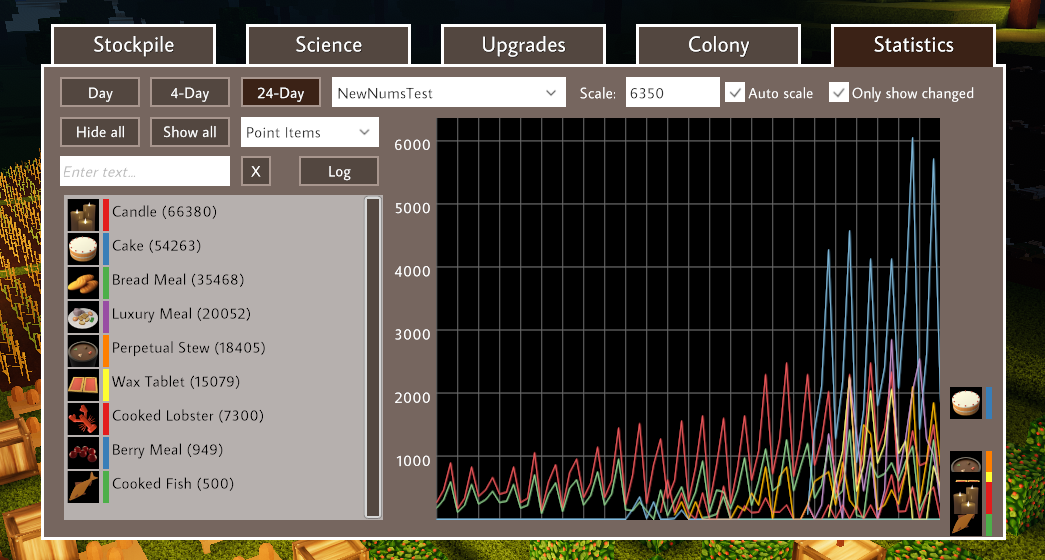Click the Luxury Meal plate icon
Image resolution: width=1045 pixels, height=560 pixels.
pyautogui.click(x=83, y=317)
